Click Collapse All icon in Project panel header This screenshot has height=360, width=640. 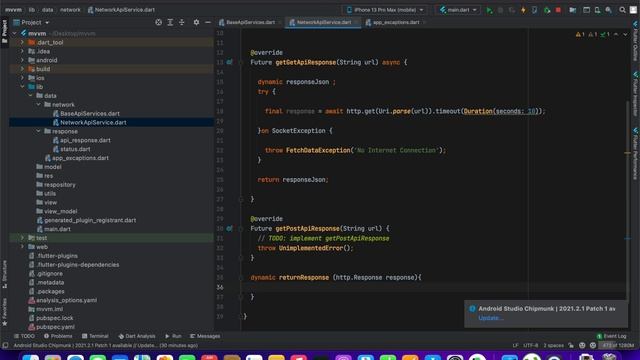coord(182,22)
